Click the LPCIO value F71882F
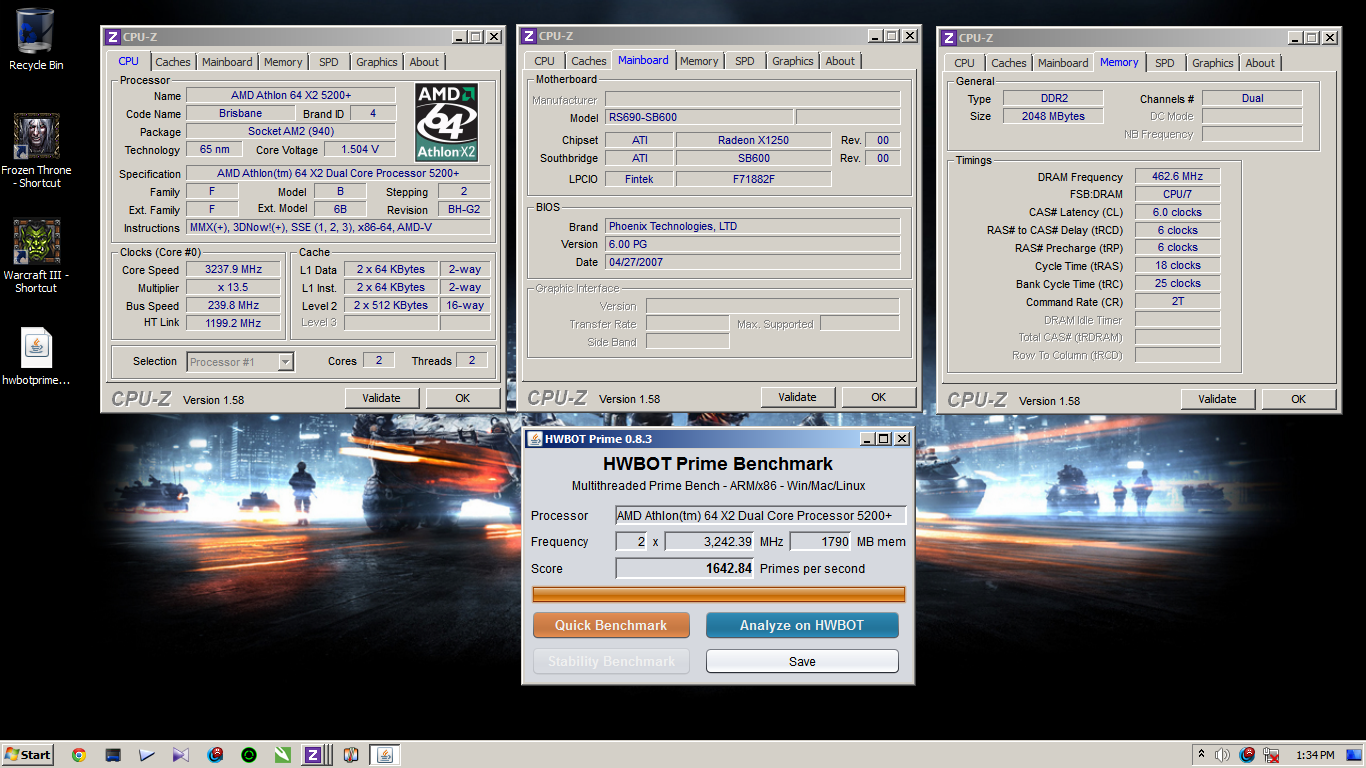The width and height of the screenshot is (1366, 768). 753,179
